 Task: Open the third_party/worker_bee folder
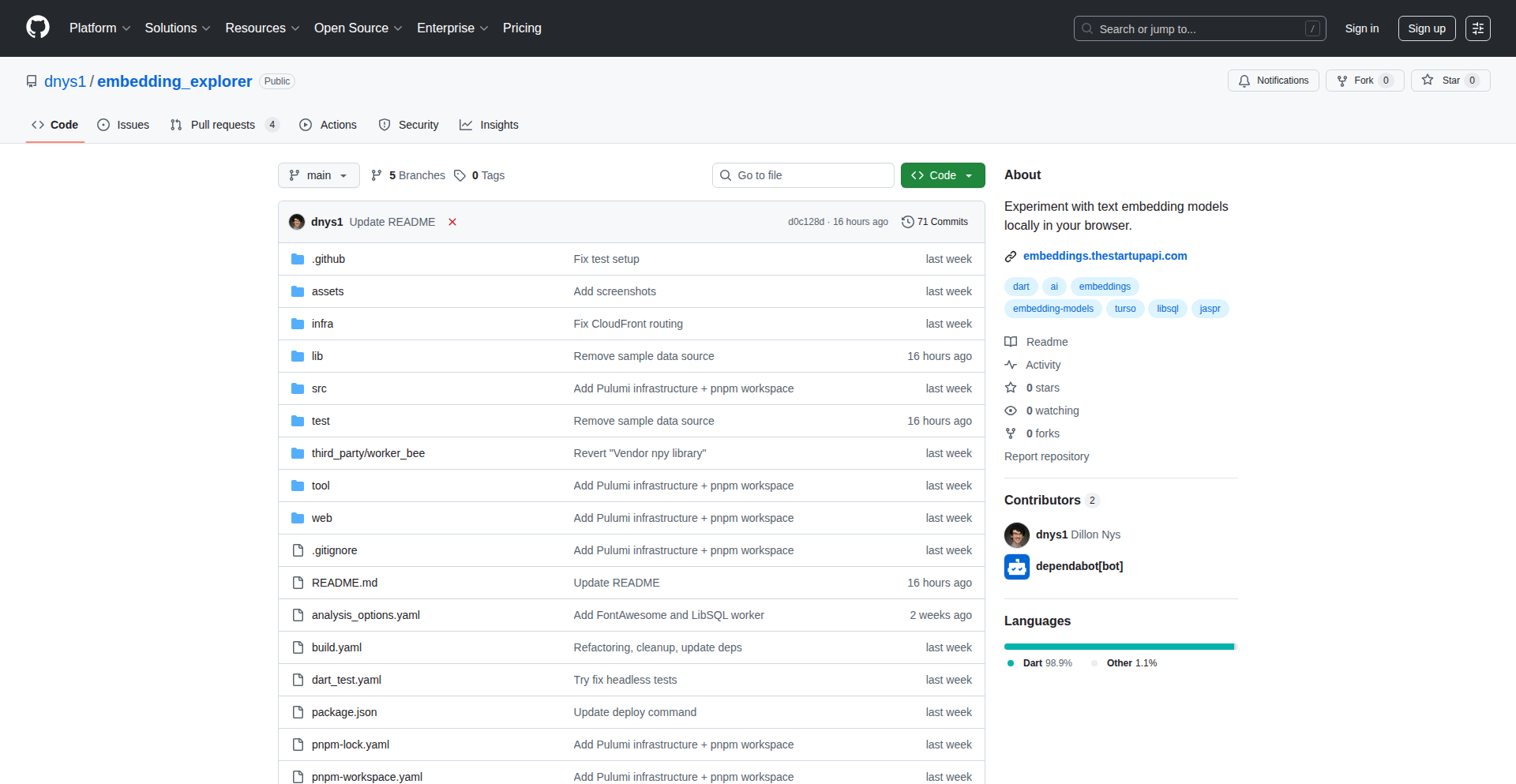click(x=368, y=453)
